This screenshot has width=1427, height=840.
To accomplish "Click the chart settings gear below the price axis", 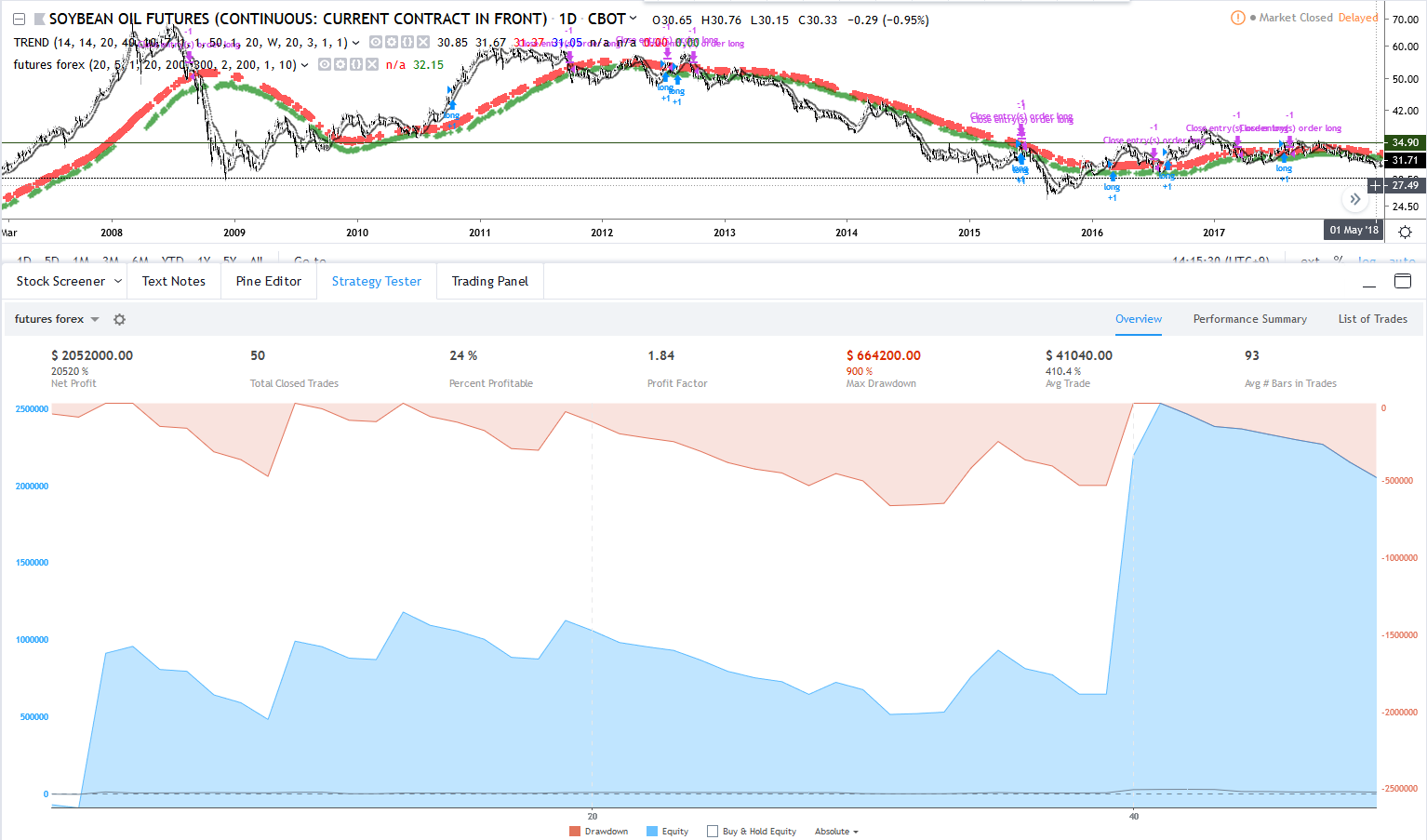I will [1405, 232].
